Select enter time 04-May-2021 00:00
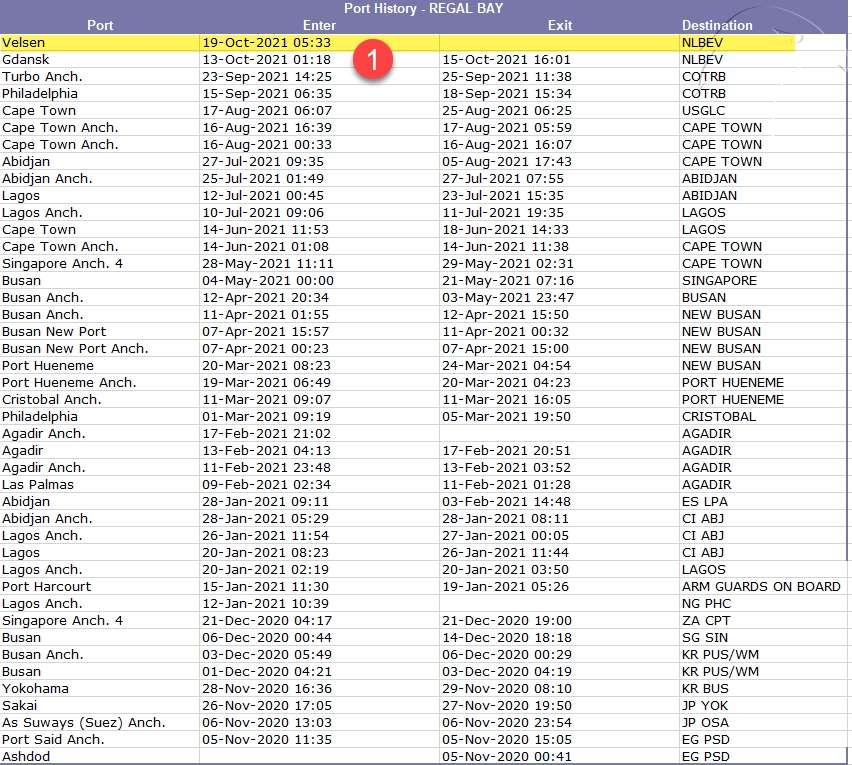The image size is (852, 765). [x=268, y=281]
